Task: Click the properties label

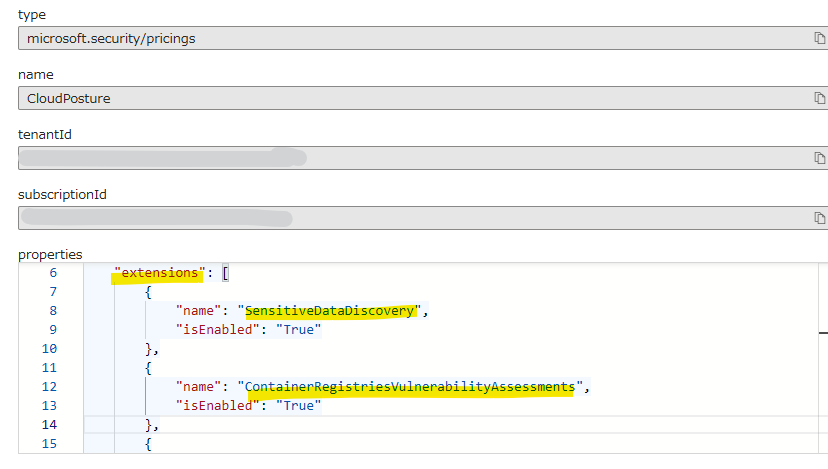Action: (50, 255)
